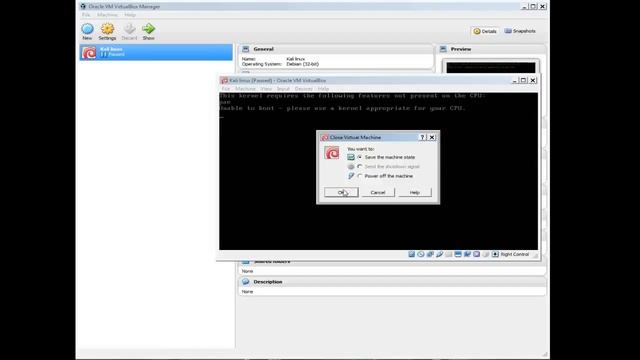This screenshot has height=360, width=640.
Task: Open Settings from the Manager toolbar
Action: click(x=107, y=29)
